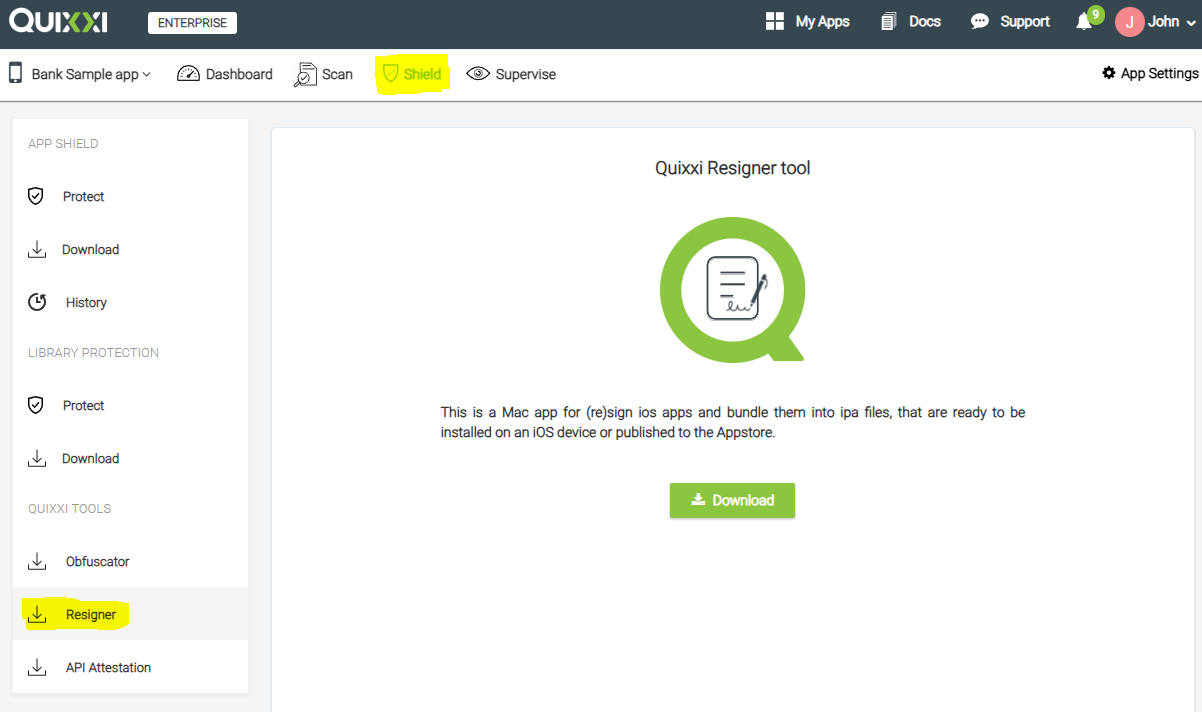
Task: Click download icon under App Shield
Action: pyautogui.click(x=37, y=249)
